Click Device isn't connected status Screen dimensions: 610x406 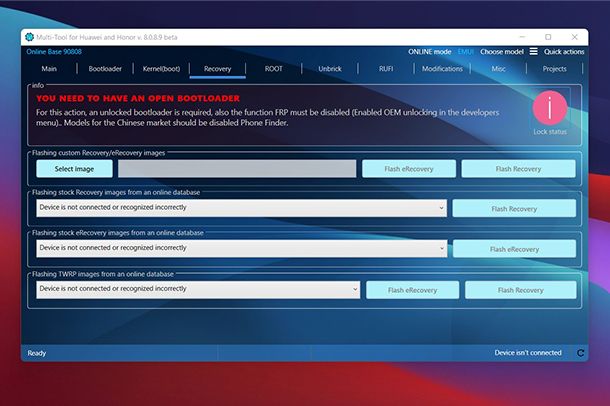click(x=528, y=353)
